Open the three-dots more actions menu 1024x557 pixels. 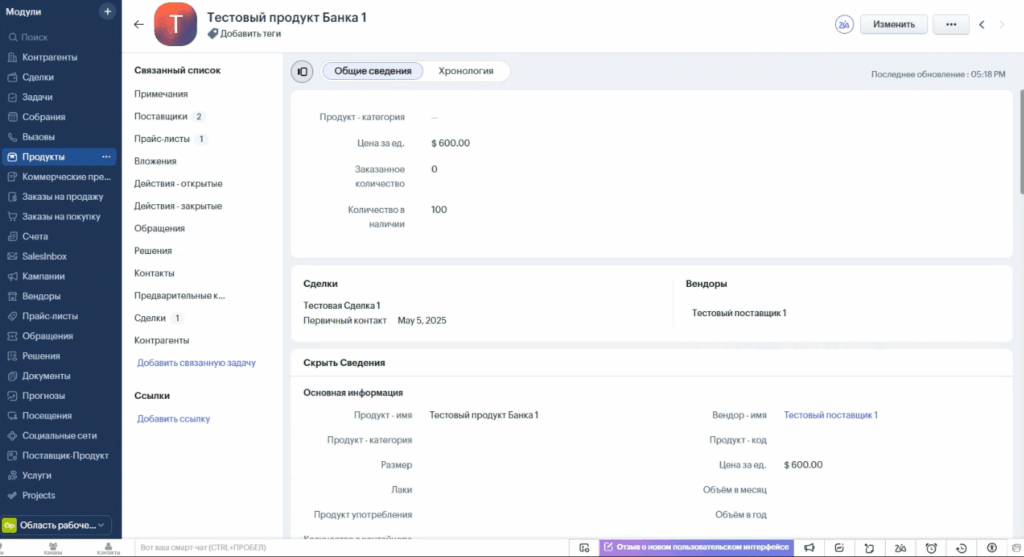(x=951, y=24)
